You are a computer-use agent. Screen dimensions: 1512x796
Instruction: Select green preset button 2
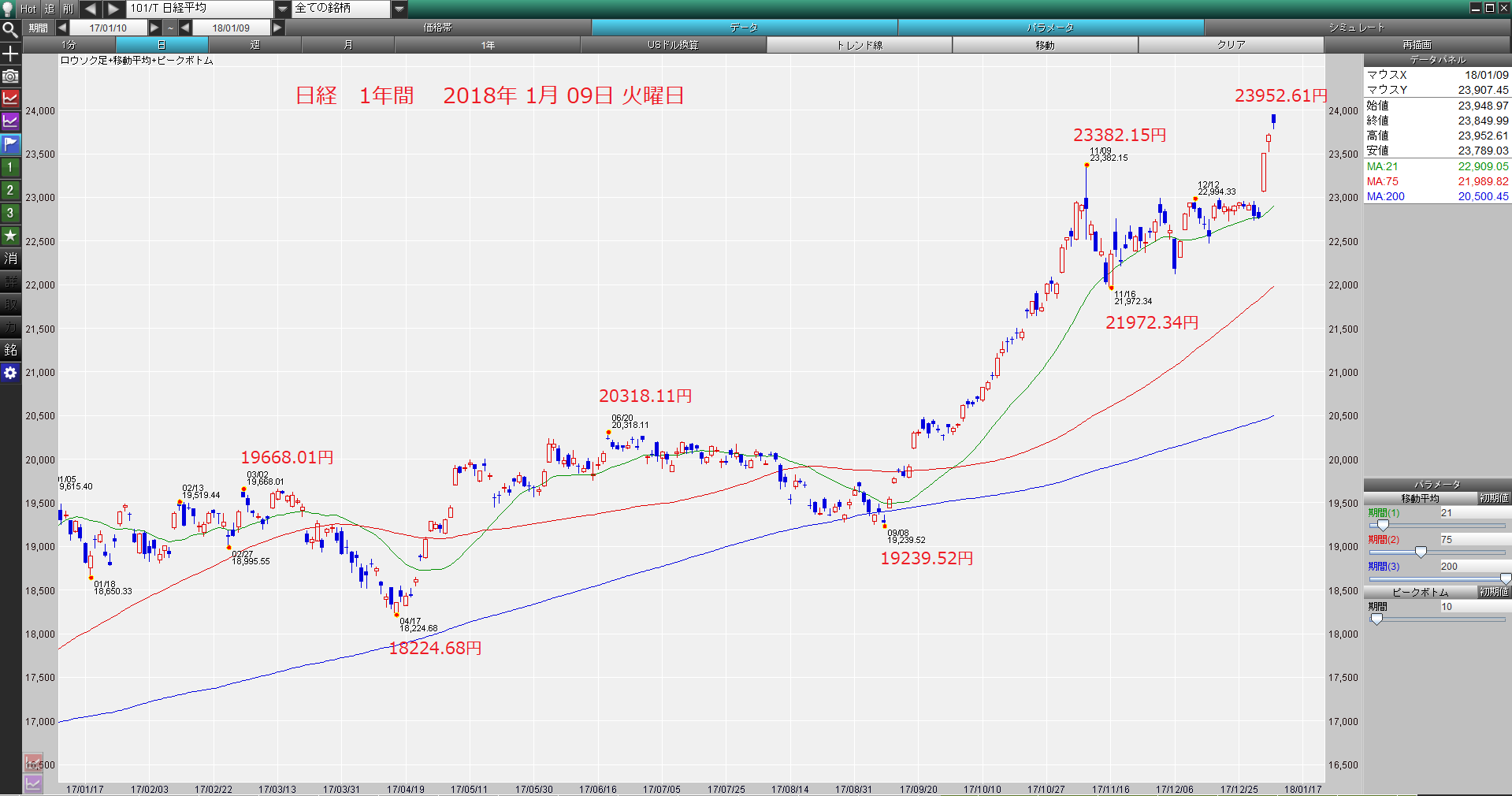10,190
